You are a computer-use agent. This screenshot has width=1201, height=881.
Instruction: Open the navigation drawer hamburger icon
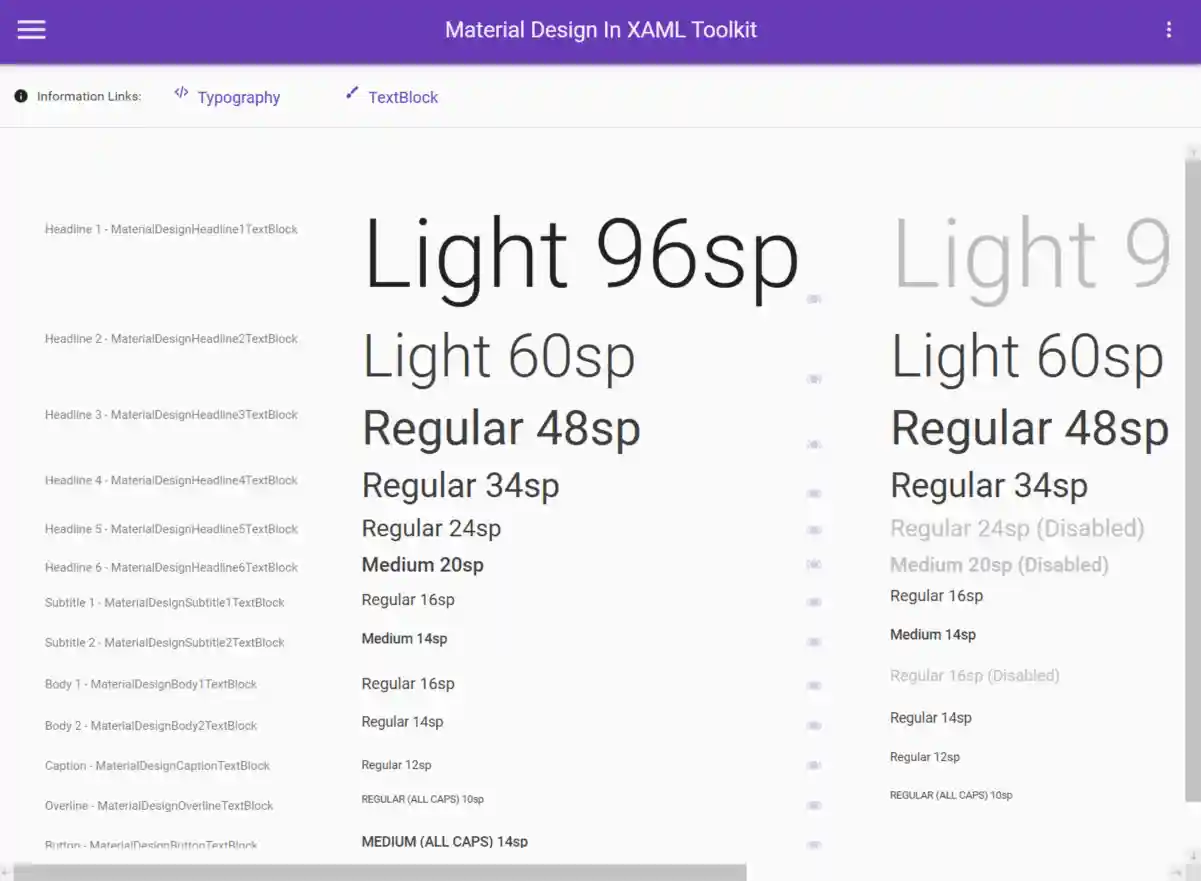point(31,29)
